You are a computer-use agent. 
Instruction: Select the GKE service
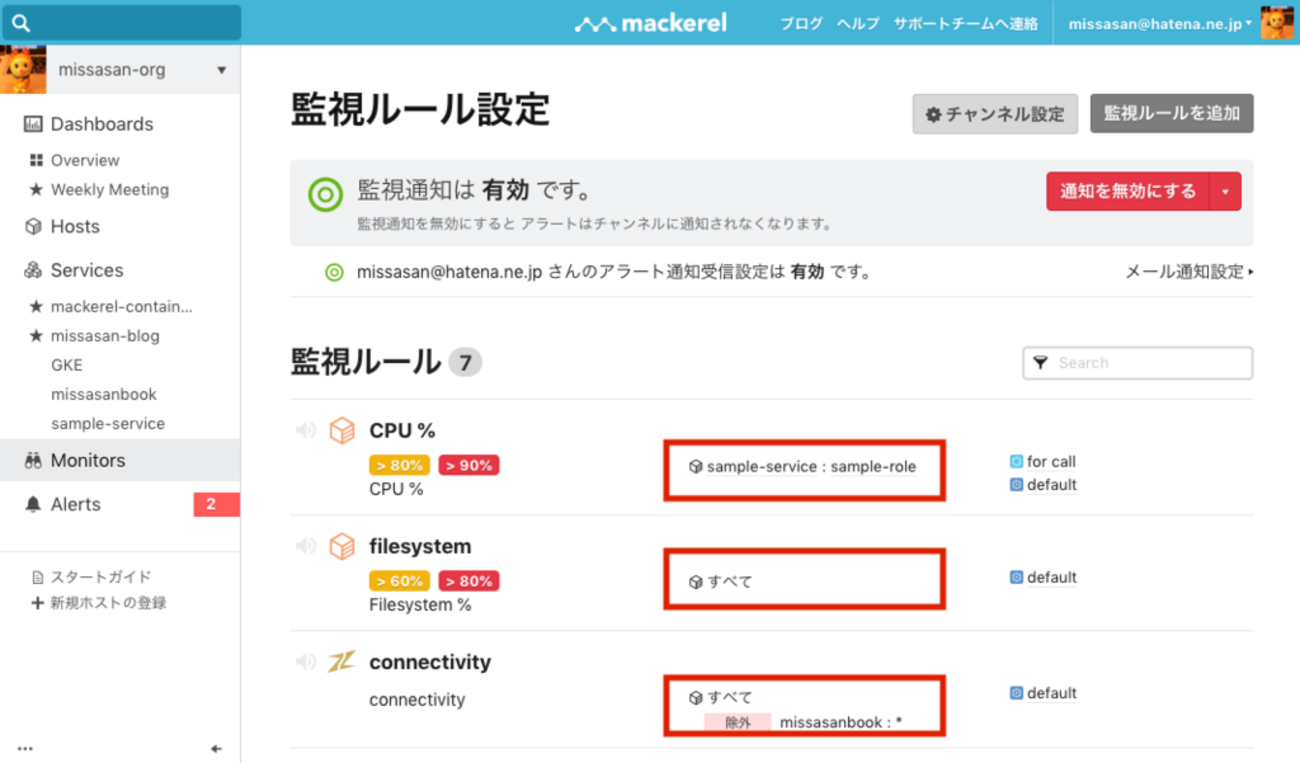coord(67,365)
